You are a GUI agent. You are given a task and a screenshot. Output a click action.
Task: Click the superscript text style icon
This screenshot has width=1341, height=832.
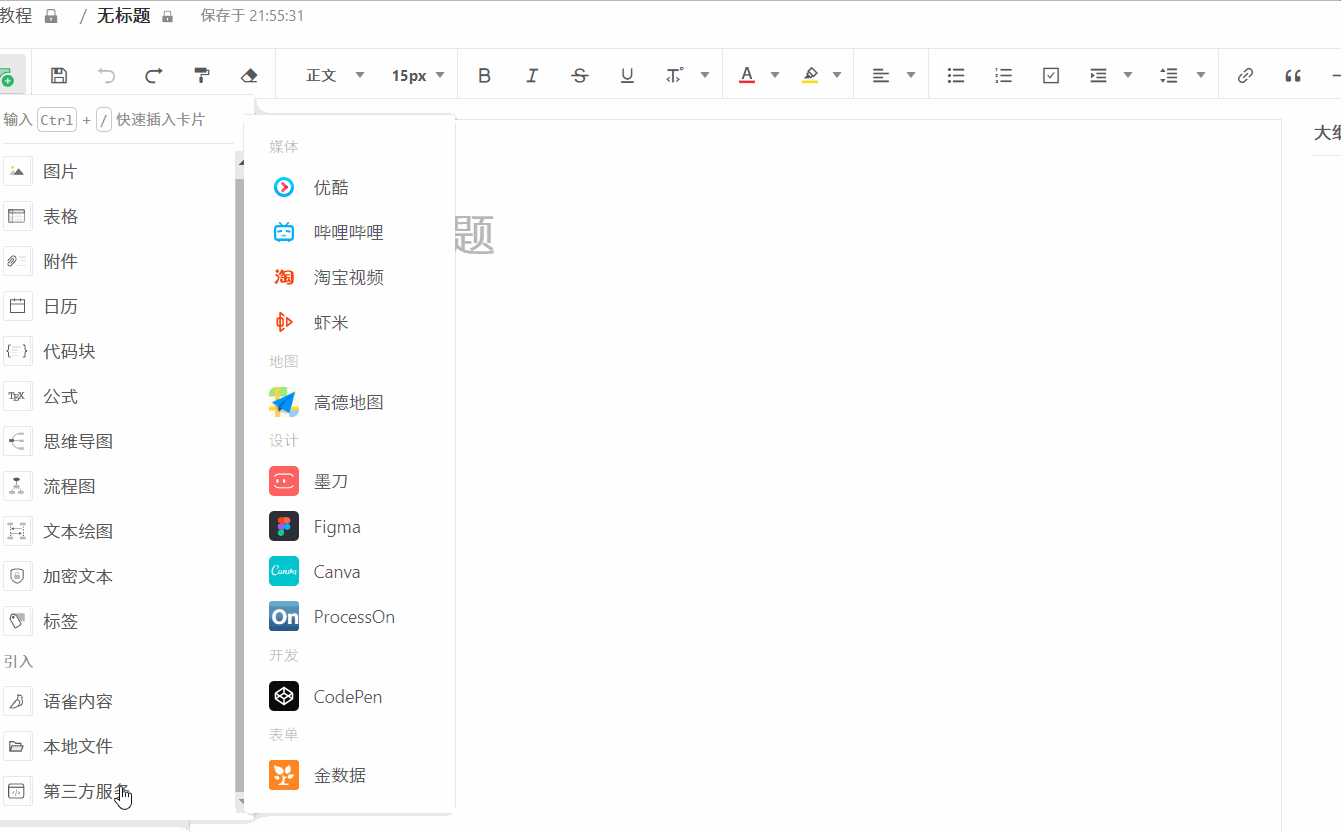pyautogui.click(x=675, y=75)
